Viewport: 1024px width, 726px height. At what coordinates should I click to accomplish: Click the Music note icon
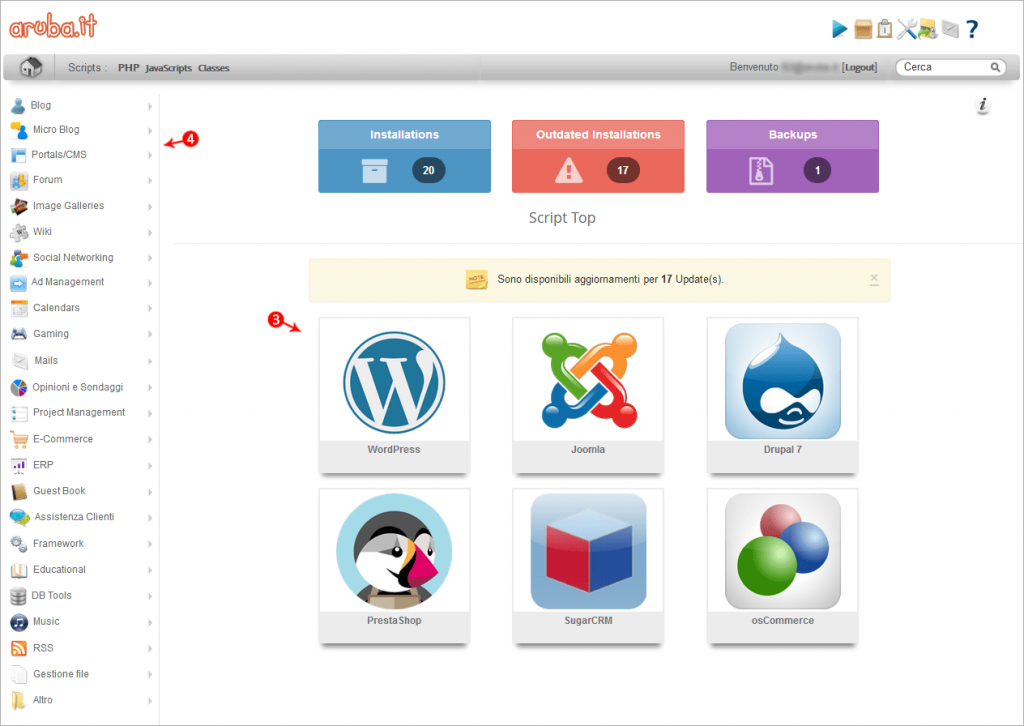(x=19, y=622)
